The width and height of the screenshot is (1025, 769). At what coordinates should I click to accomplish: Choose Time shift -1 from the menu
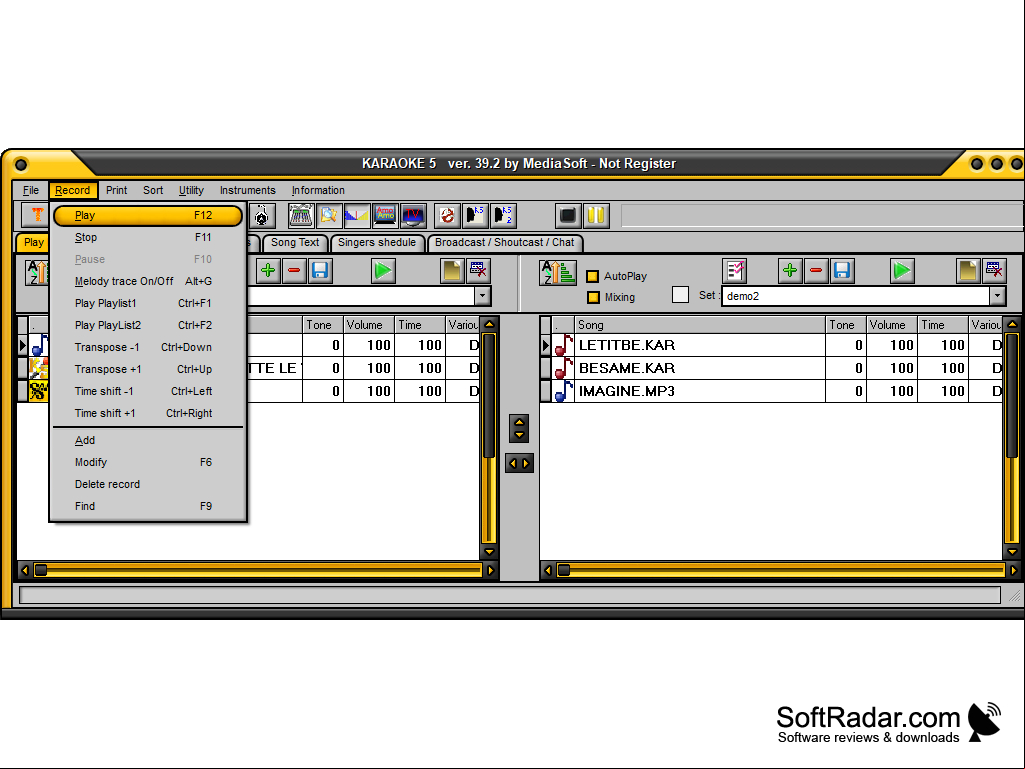[148, 391]
